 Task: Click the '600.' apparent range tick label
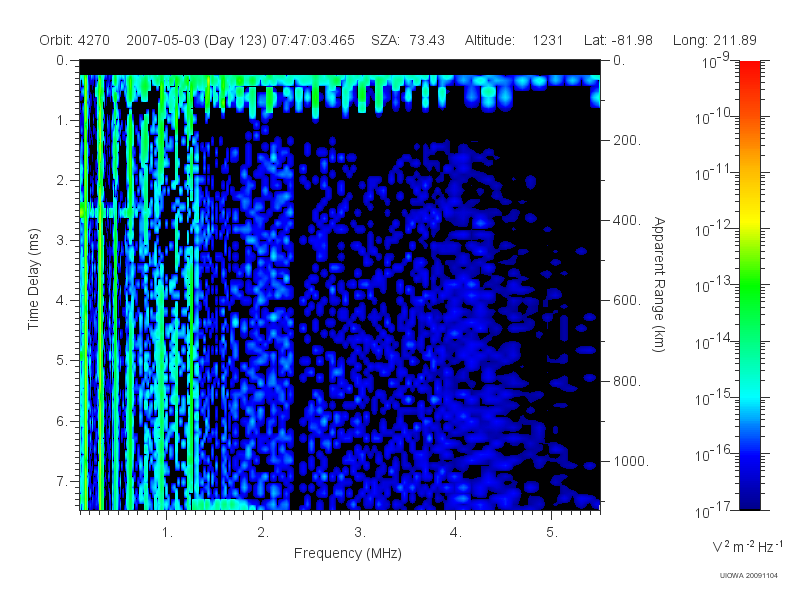pos(627,301)
